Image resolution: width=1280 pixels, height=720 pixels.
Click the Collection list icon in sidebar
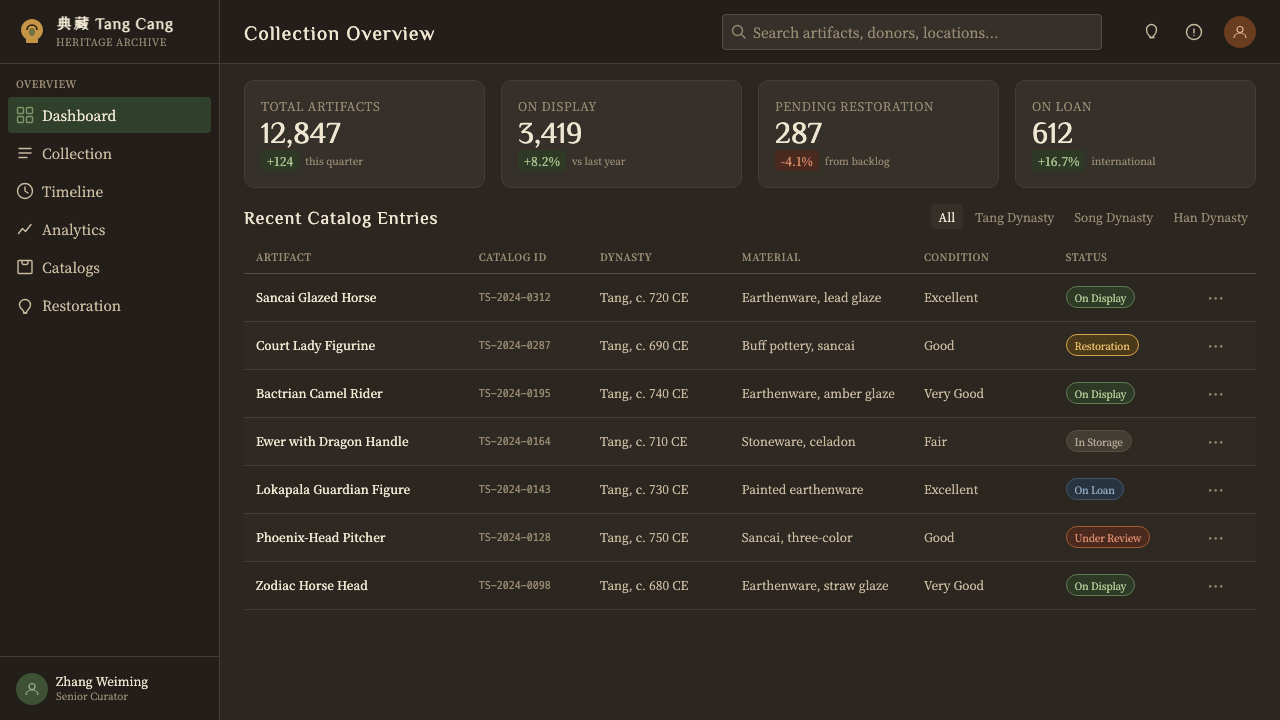pyautogui.click(x=25, y=154)
